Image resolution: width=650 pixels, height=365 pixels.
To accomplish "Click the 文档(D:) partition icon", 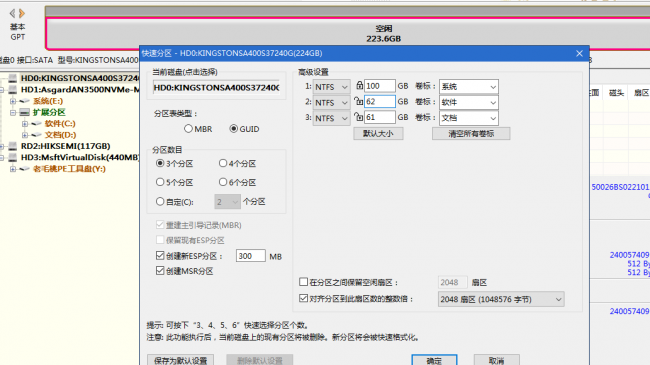I will click(x=36, y=134).
